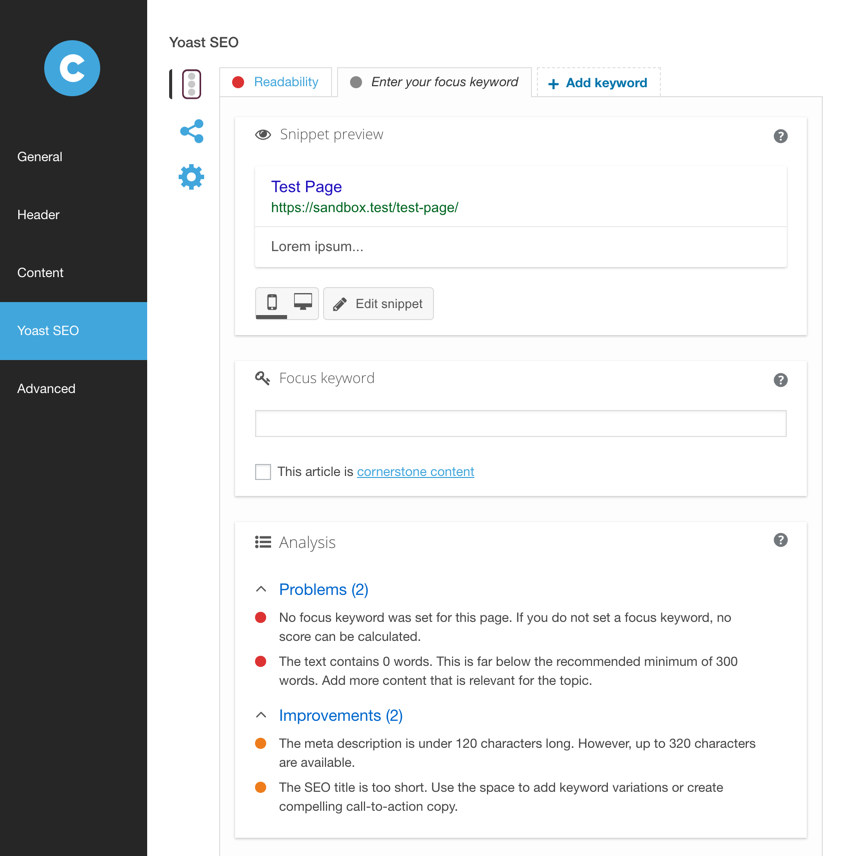Viewport: 844px width, 856px height.
Task: Check the cornerstone content checkbox
Action: tap(263, 472)
